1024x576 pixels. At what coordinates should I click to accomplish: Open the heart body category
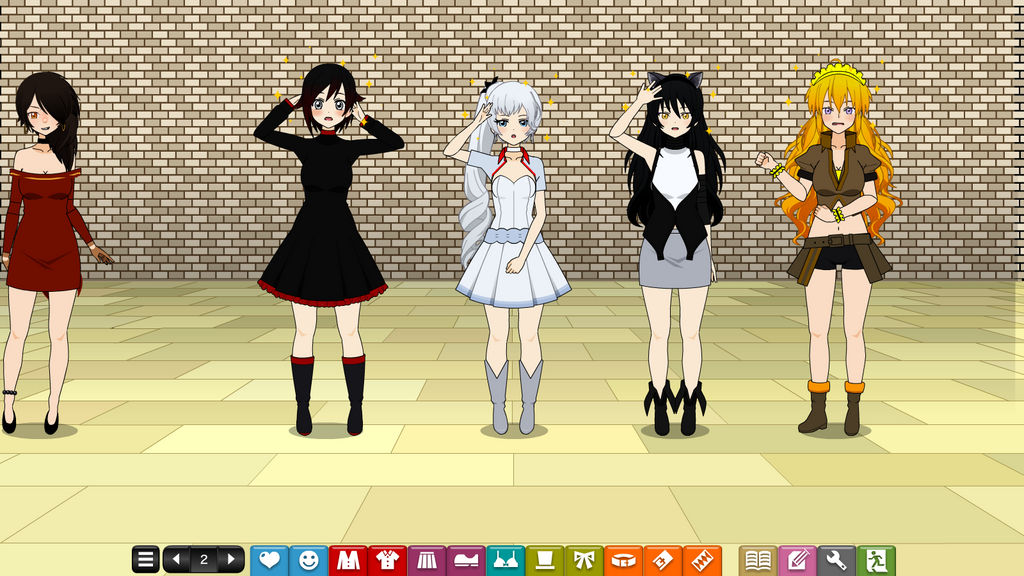click(269, 560)
